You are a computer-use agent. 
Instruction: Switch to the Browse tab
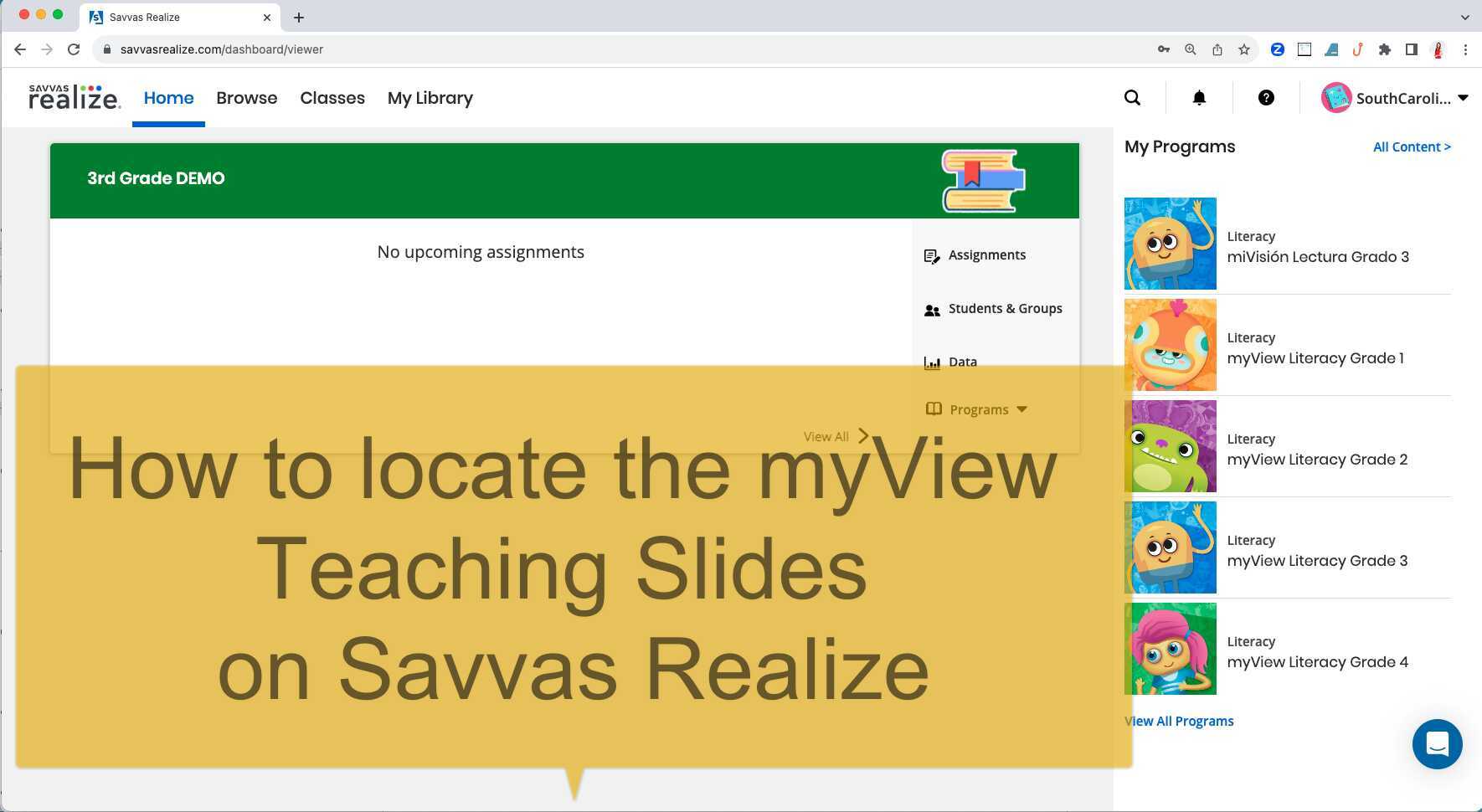[x=246, y=98]
